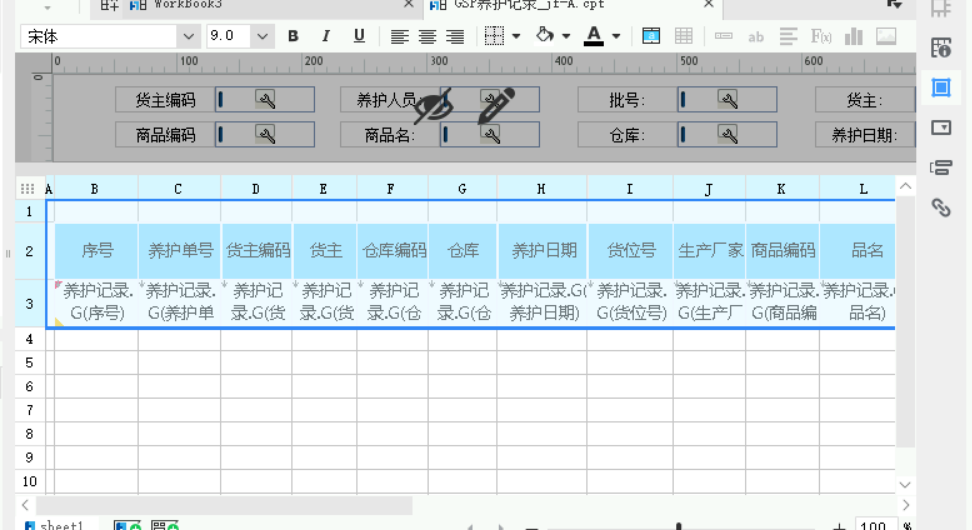Select data cell 养护记录.G(货位号)
The width and height of the screenshot is (972, 530).
[630, 303]
